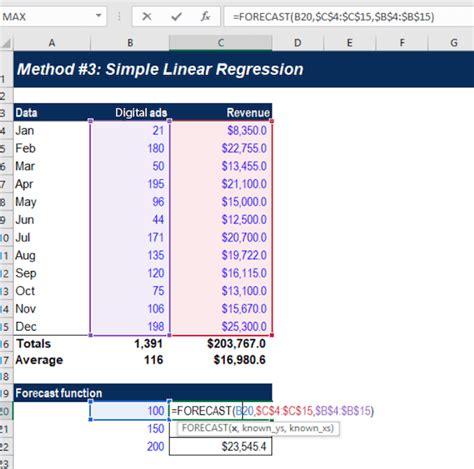Click the formula bar options dots handle
This screenshot has width=474, height=469.
coord(119,16)
